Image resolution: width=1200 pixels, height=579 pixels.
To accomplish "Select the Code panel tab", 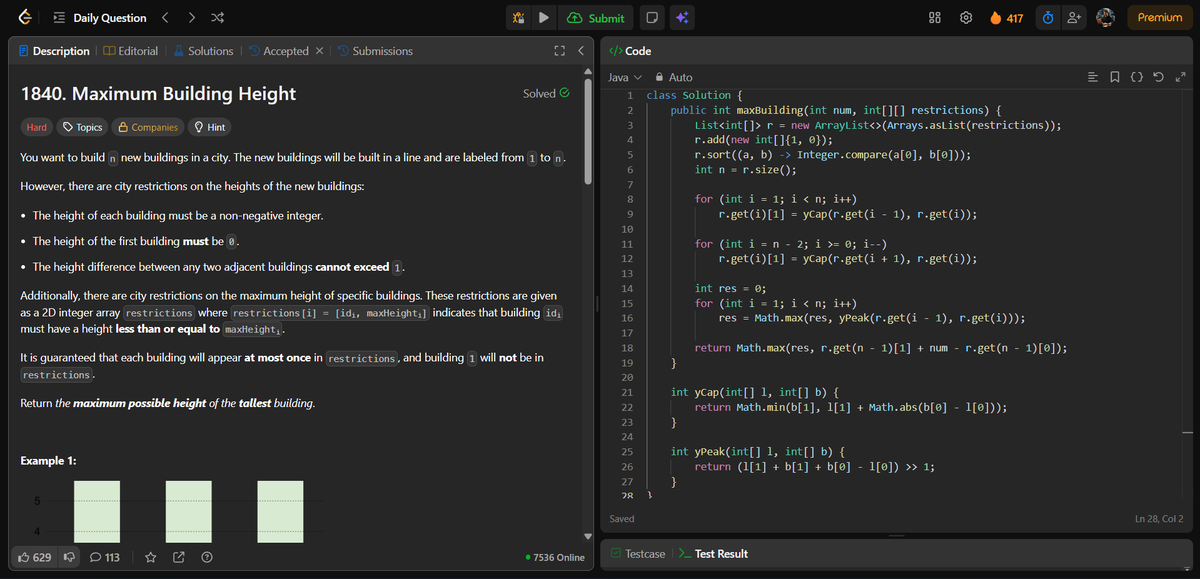I will pyautogui.click(x=631, y=51).
